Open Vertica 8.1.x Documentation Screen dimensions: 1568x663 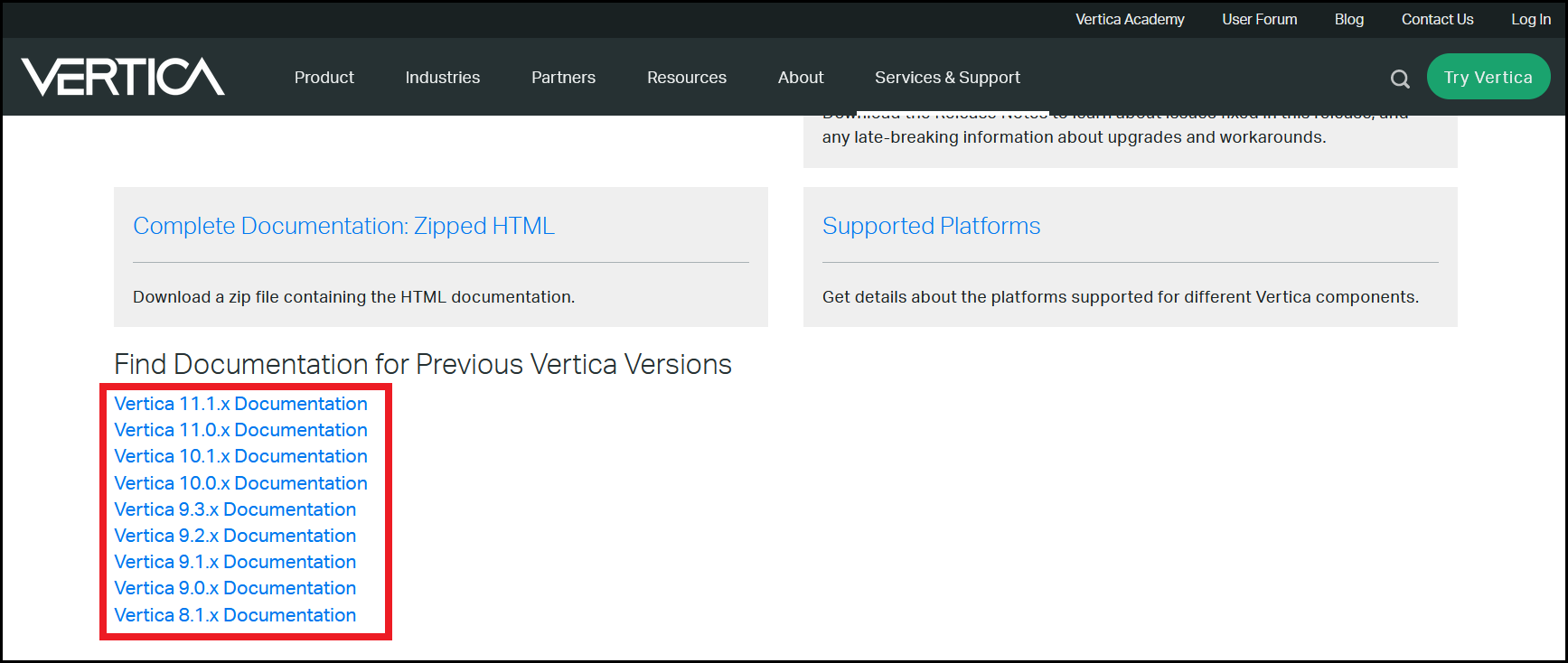tap(235, 615)
